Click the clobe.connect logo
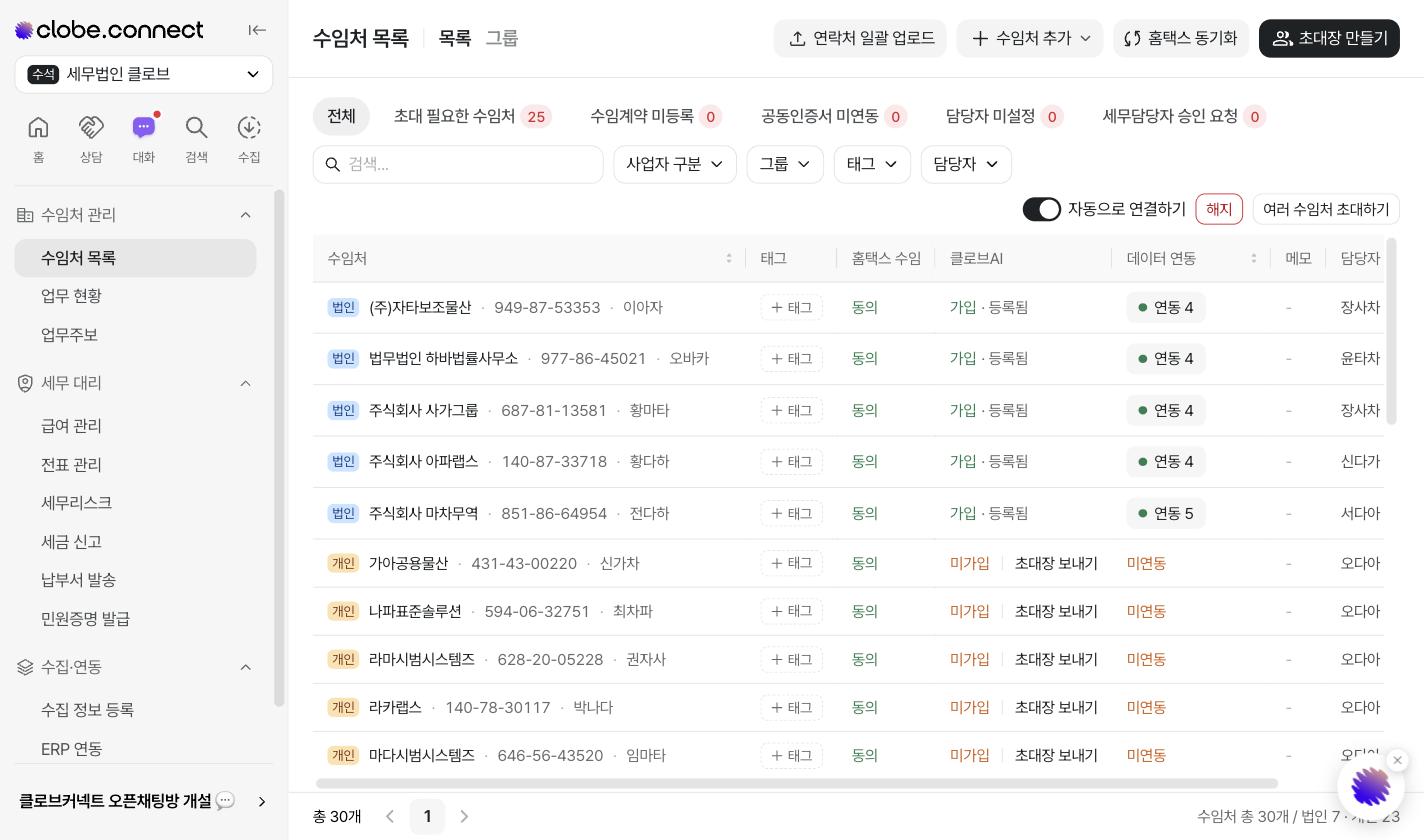1424x840 pixels. (x=109, y=30)
